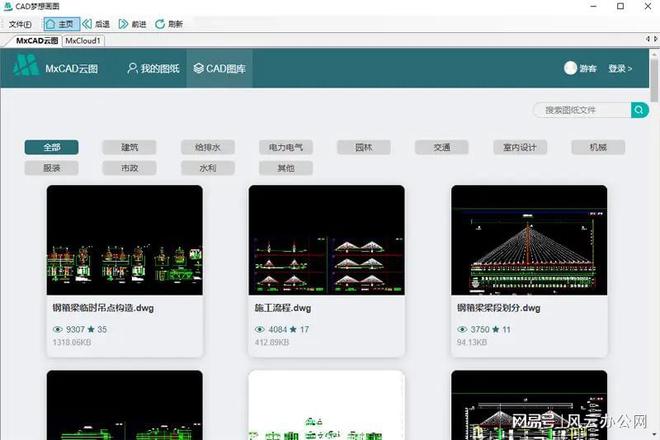660x440 pixels.
Task: Switch to the MxCloud1 tab
Action: [x=83, y=40]
